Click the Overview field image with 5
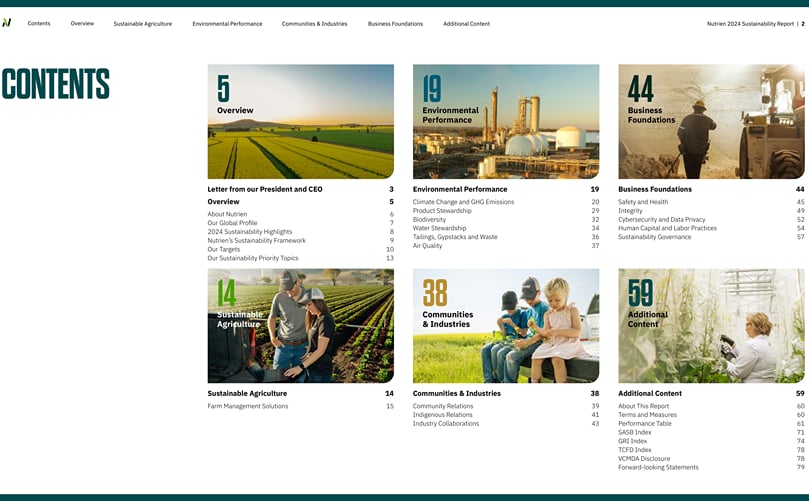809x501 pixels. click(x=301, y=121)
